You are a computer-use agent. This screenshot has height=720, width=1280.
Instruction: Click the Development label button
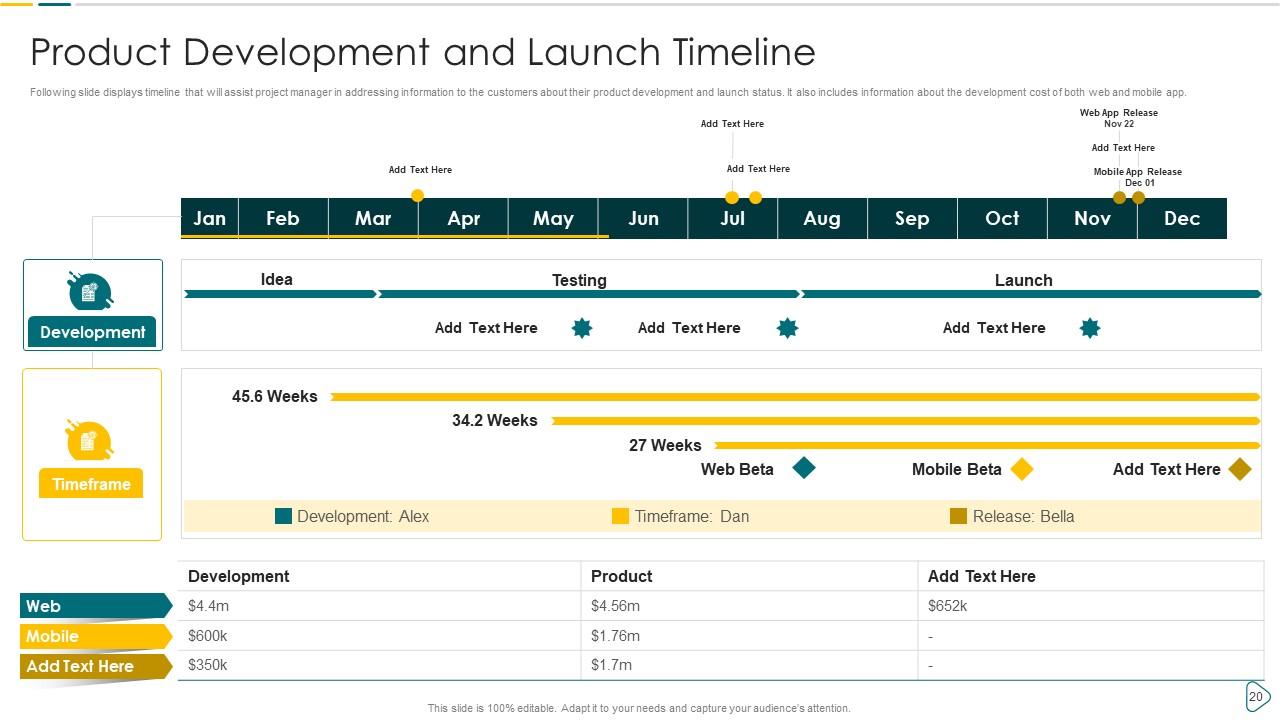92,332
